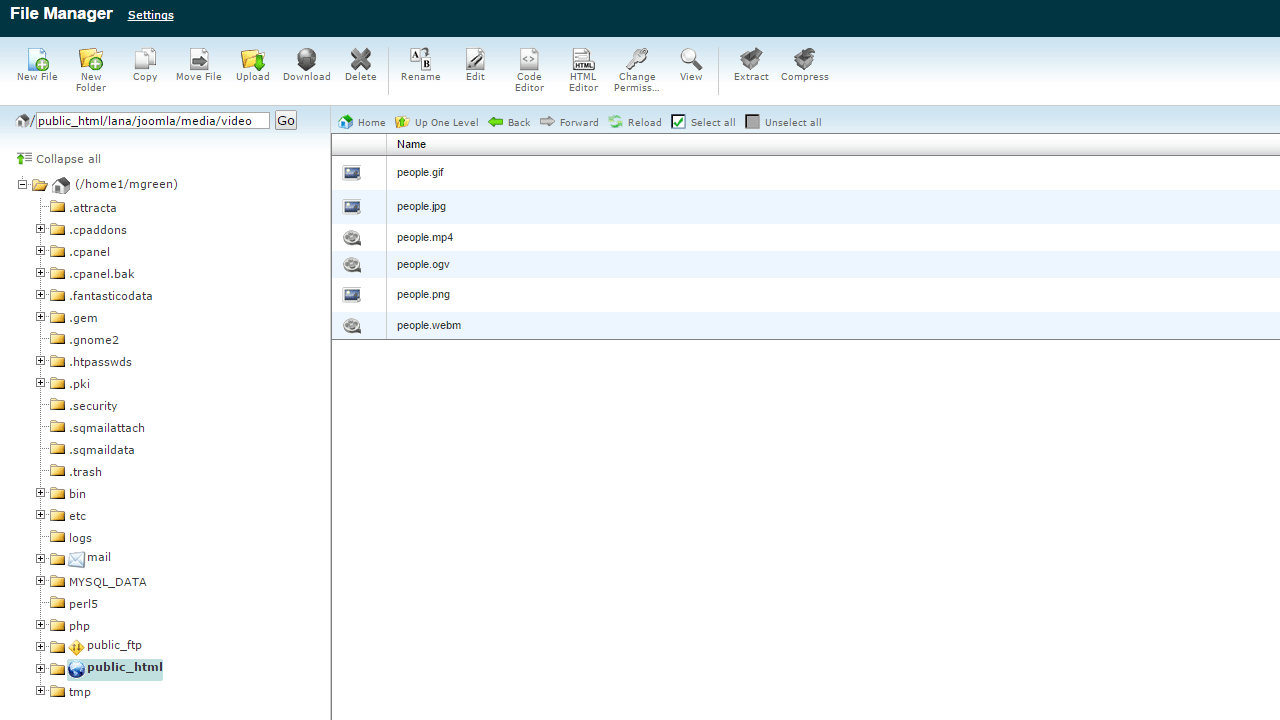Click the Delete X icon
The image size is (1280, 720).
pyautogui.click(x=361, y=59)
